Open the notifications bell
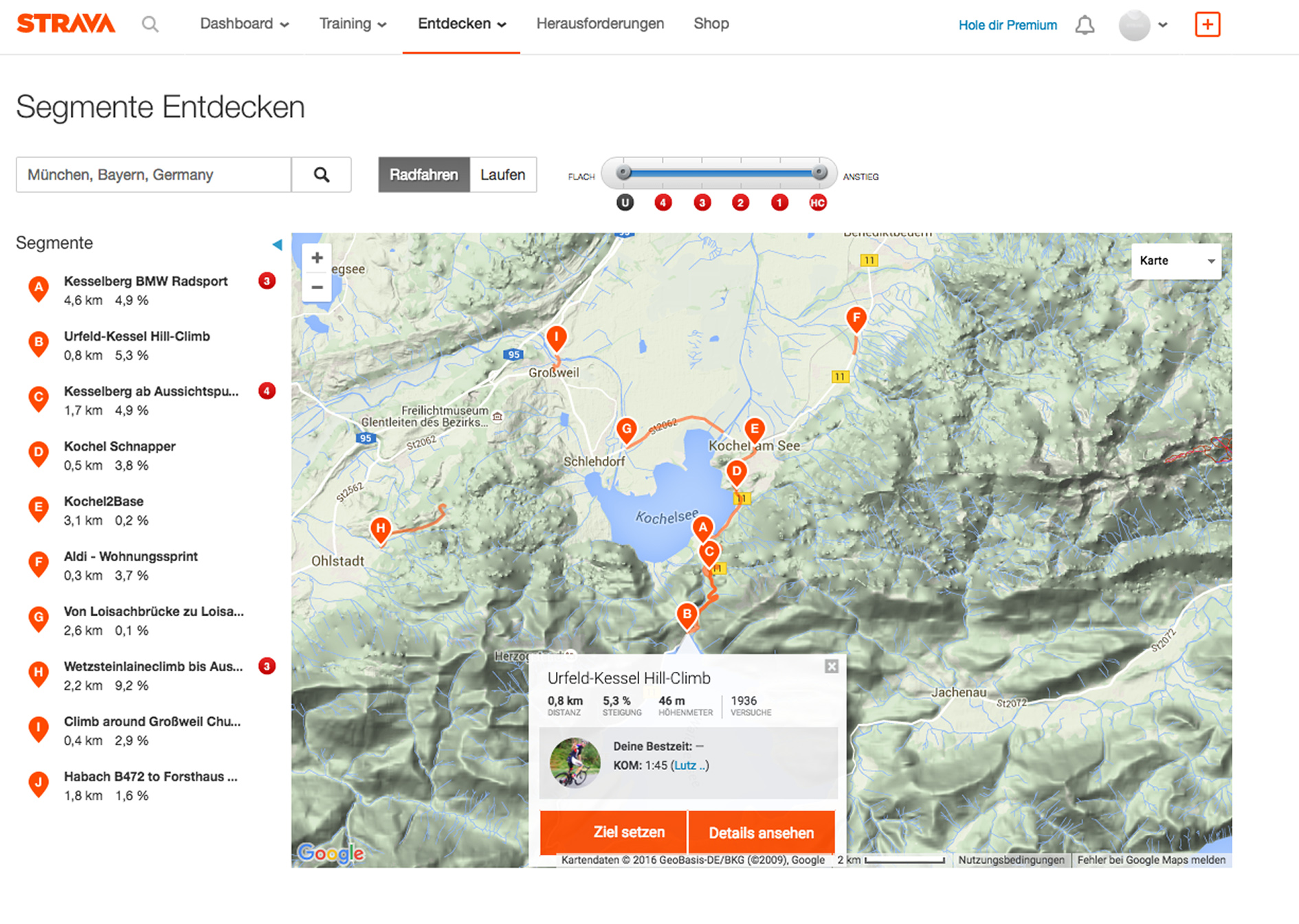 (1085, 25)
